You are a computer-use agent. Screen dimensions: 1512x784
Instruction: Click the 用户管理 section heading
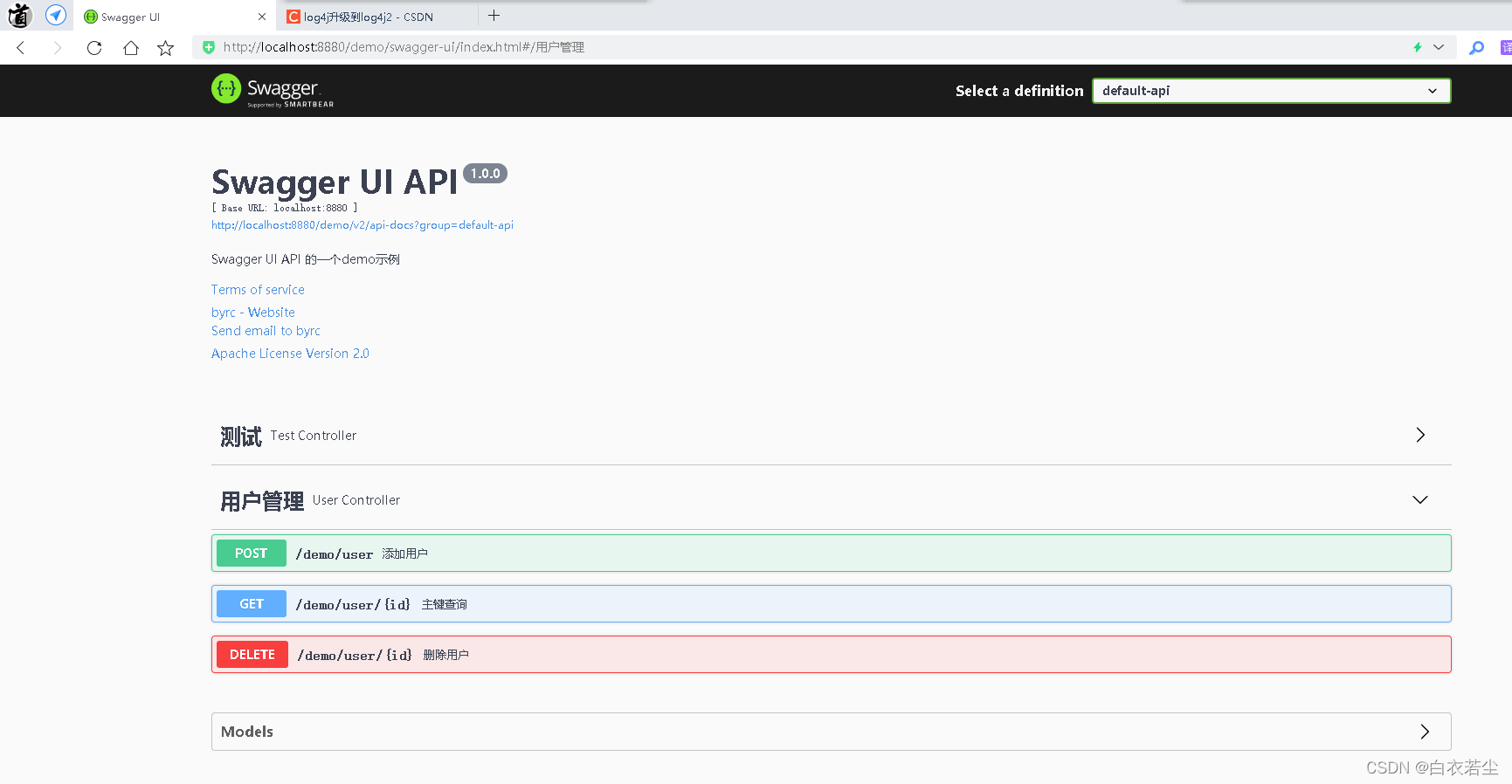click(x=262, y=501)
